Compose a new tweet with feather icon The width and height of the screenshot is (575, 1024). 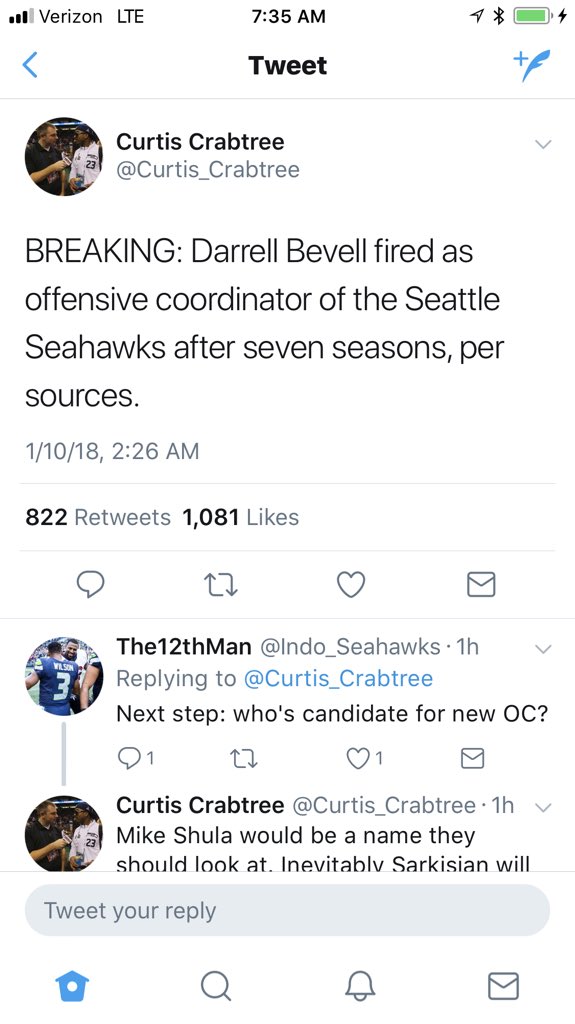coord(531,65)
